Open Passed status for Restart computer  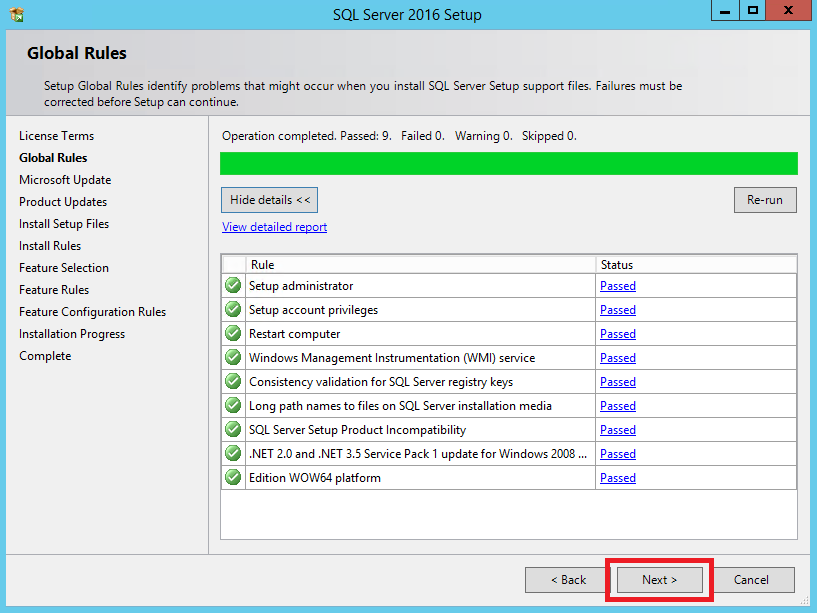618,334
